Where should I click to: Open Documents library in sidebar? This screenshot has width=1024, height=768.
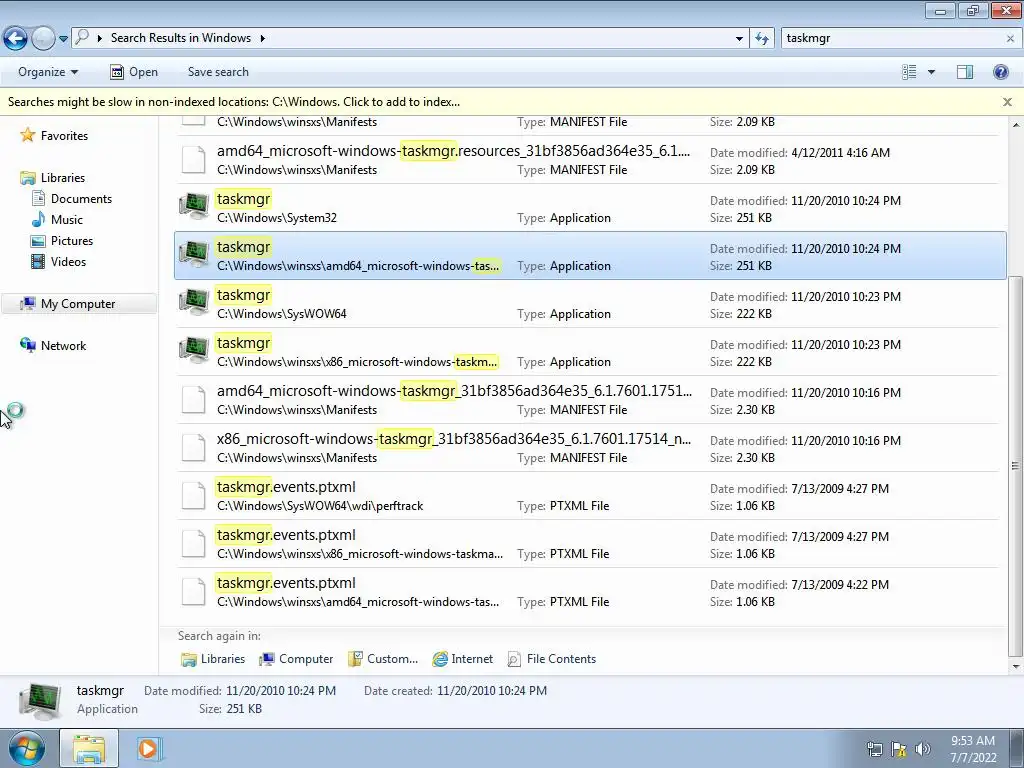tap(81, 199)
